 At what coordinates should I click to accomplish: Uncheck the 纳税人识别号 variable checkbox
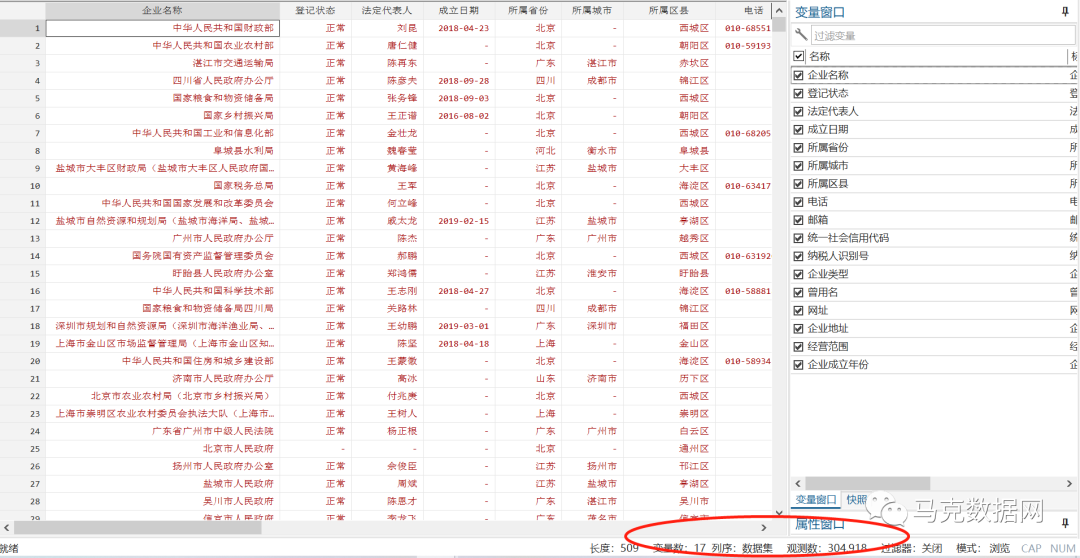(799, 256)
